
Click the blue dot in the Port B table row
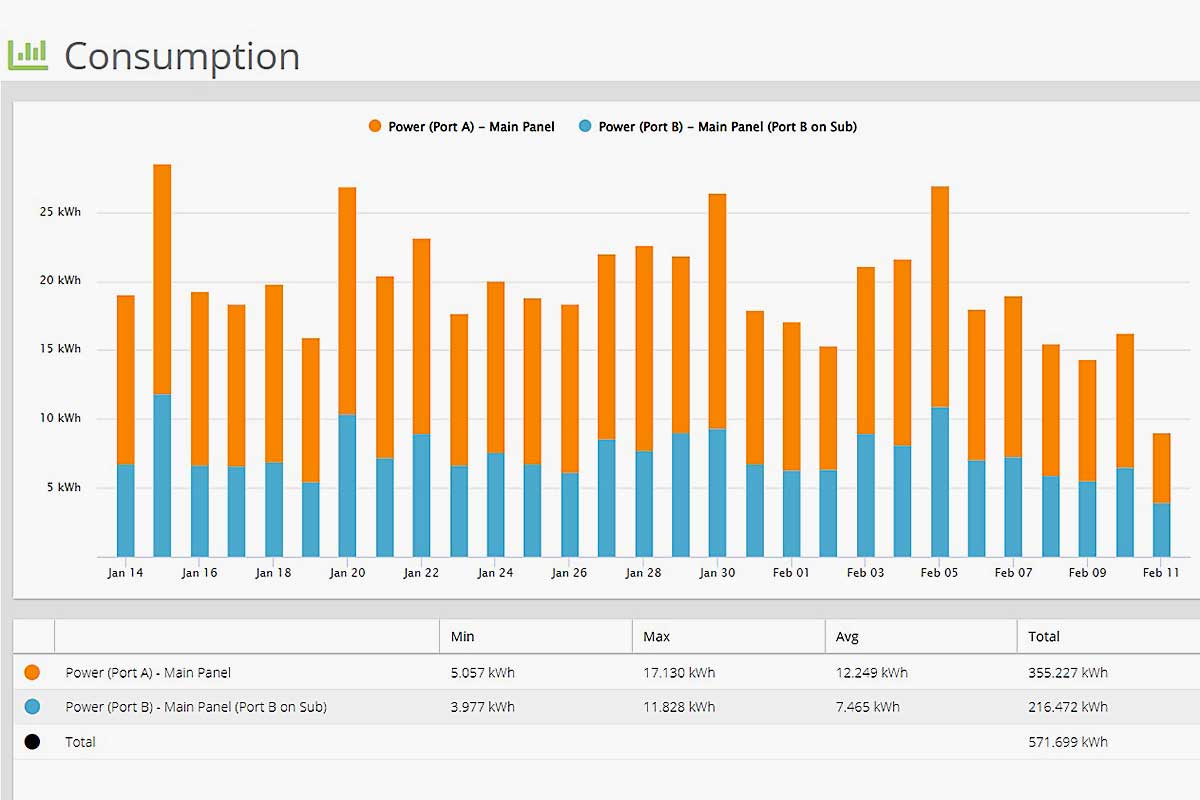point(33,707)
